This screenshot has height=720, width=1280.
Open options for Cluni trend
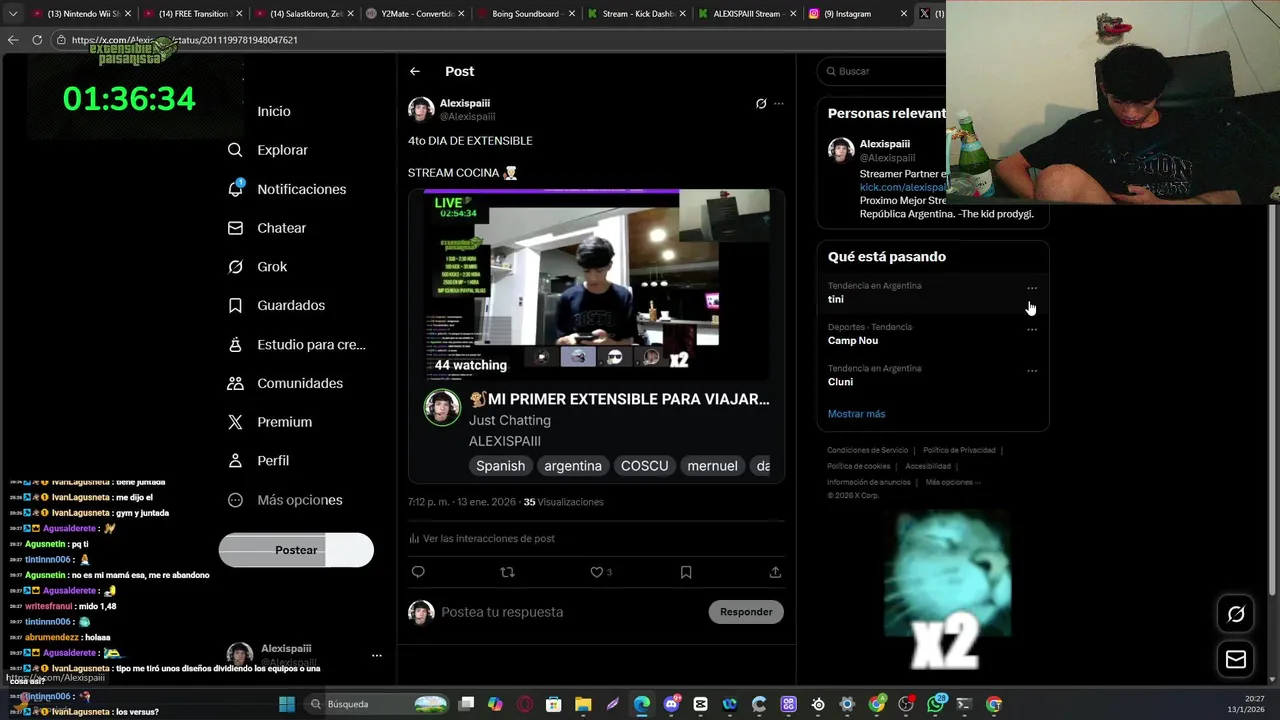pos(1032,371)
